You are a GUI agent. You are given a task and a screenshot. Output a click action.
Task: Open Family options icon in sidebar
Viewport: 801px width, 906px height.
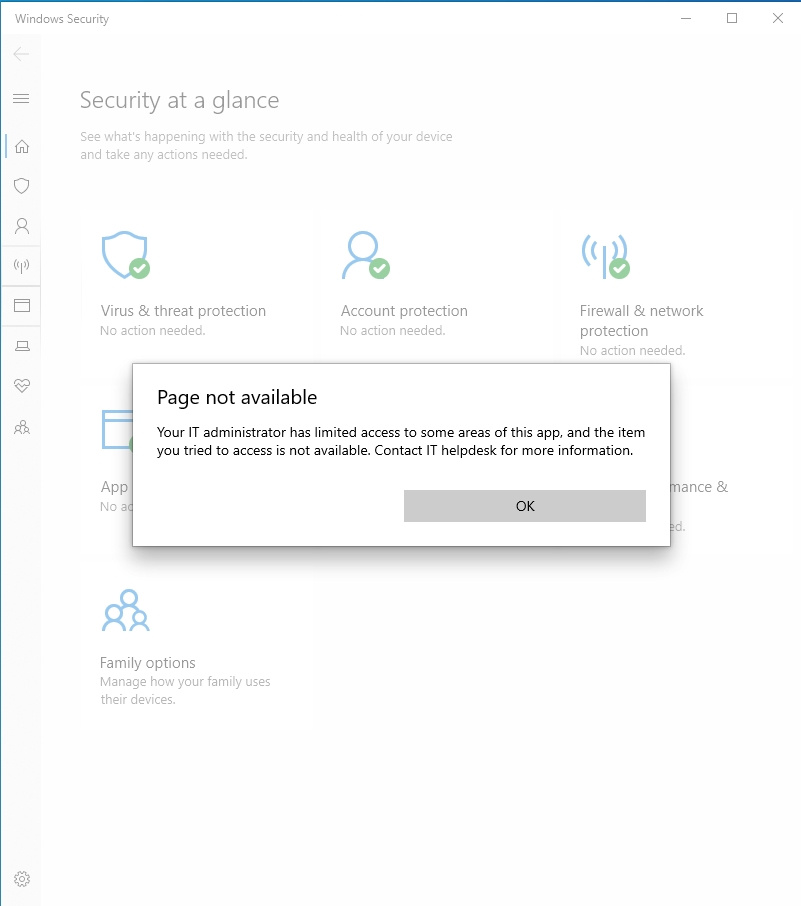(22, 428)
